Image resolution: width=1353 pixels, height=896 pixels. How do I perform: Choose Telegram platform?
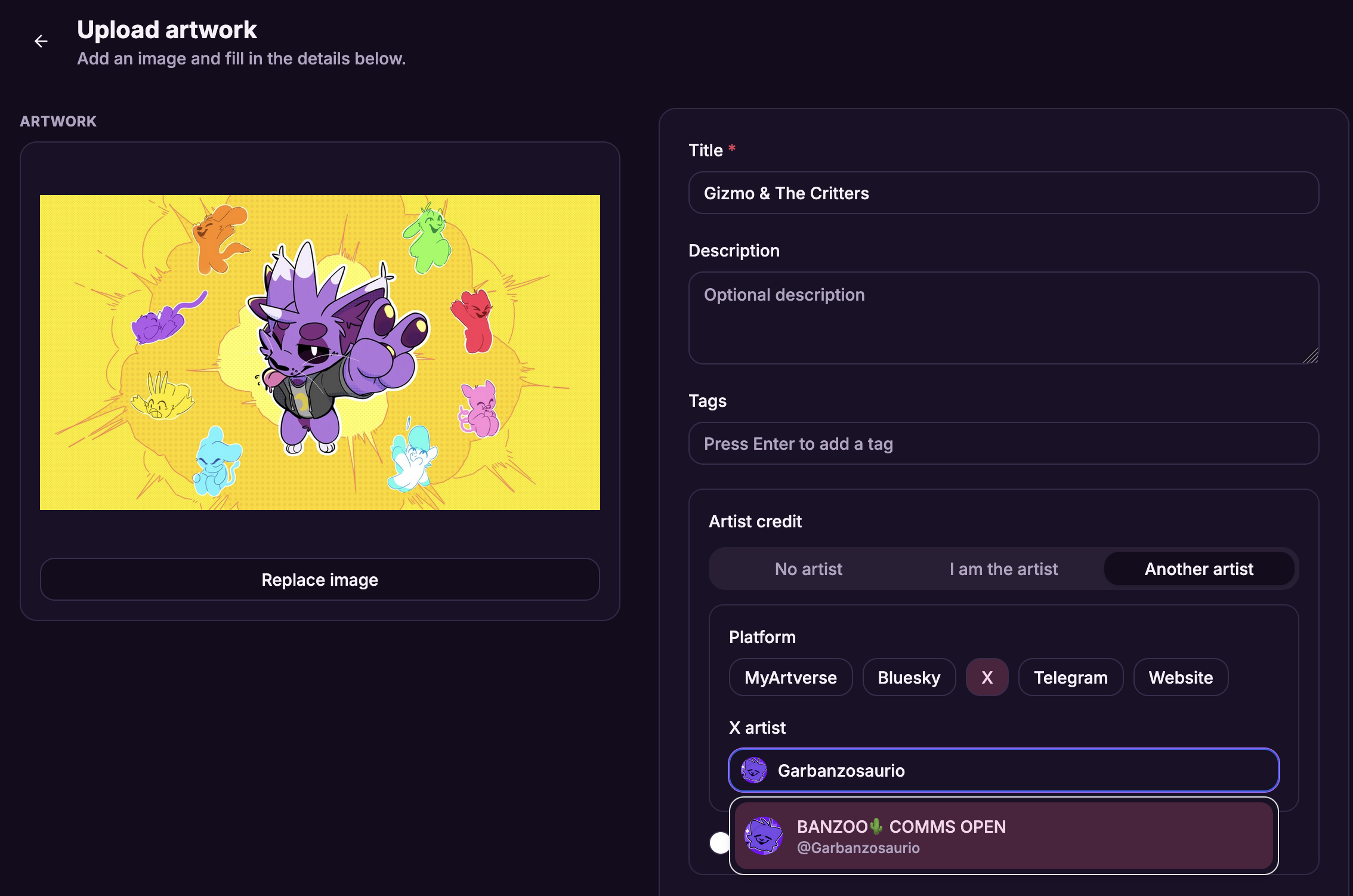1071,677
